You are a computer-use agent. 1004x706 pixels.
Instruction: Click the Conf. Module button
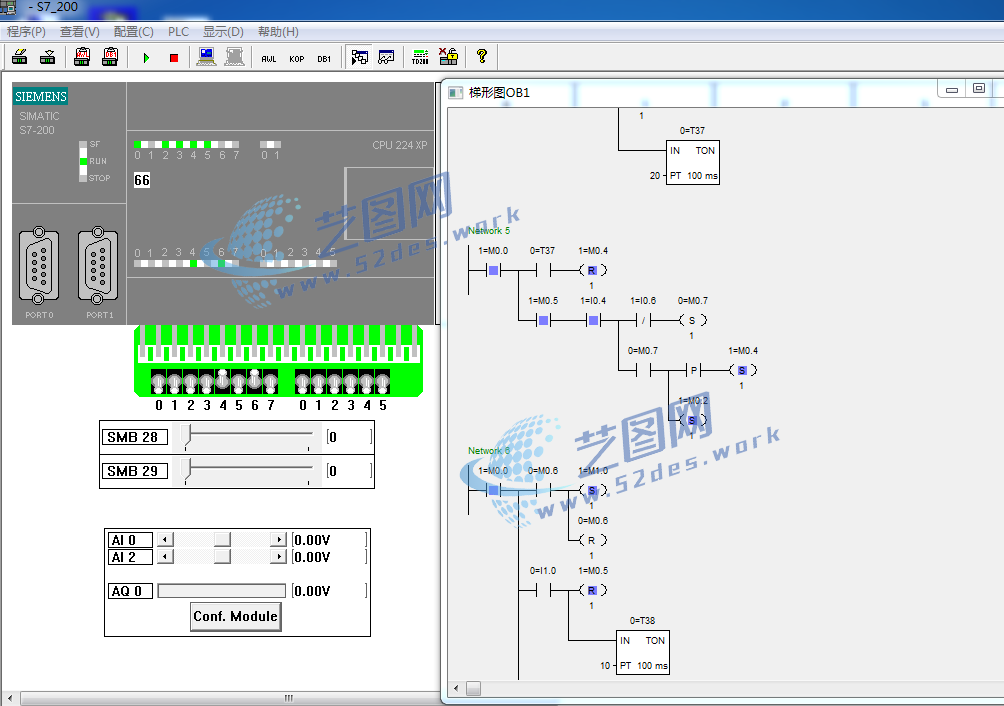[x=236, y=616]
